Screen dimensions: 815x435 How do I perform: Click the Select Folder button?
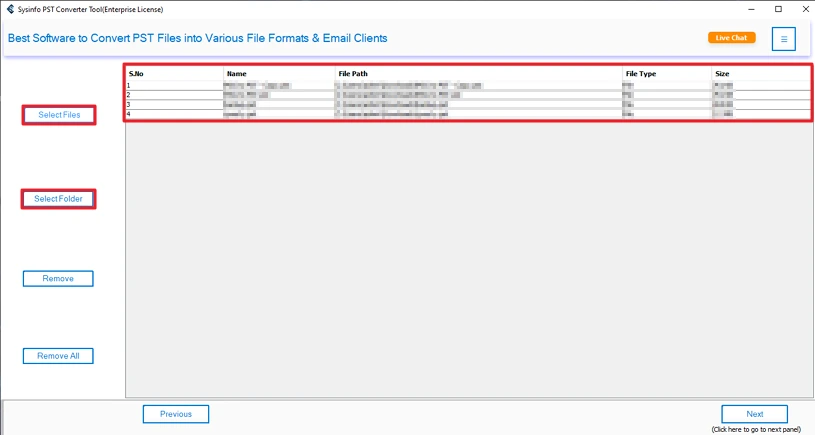point(58,199)
